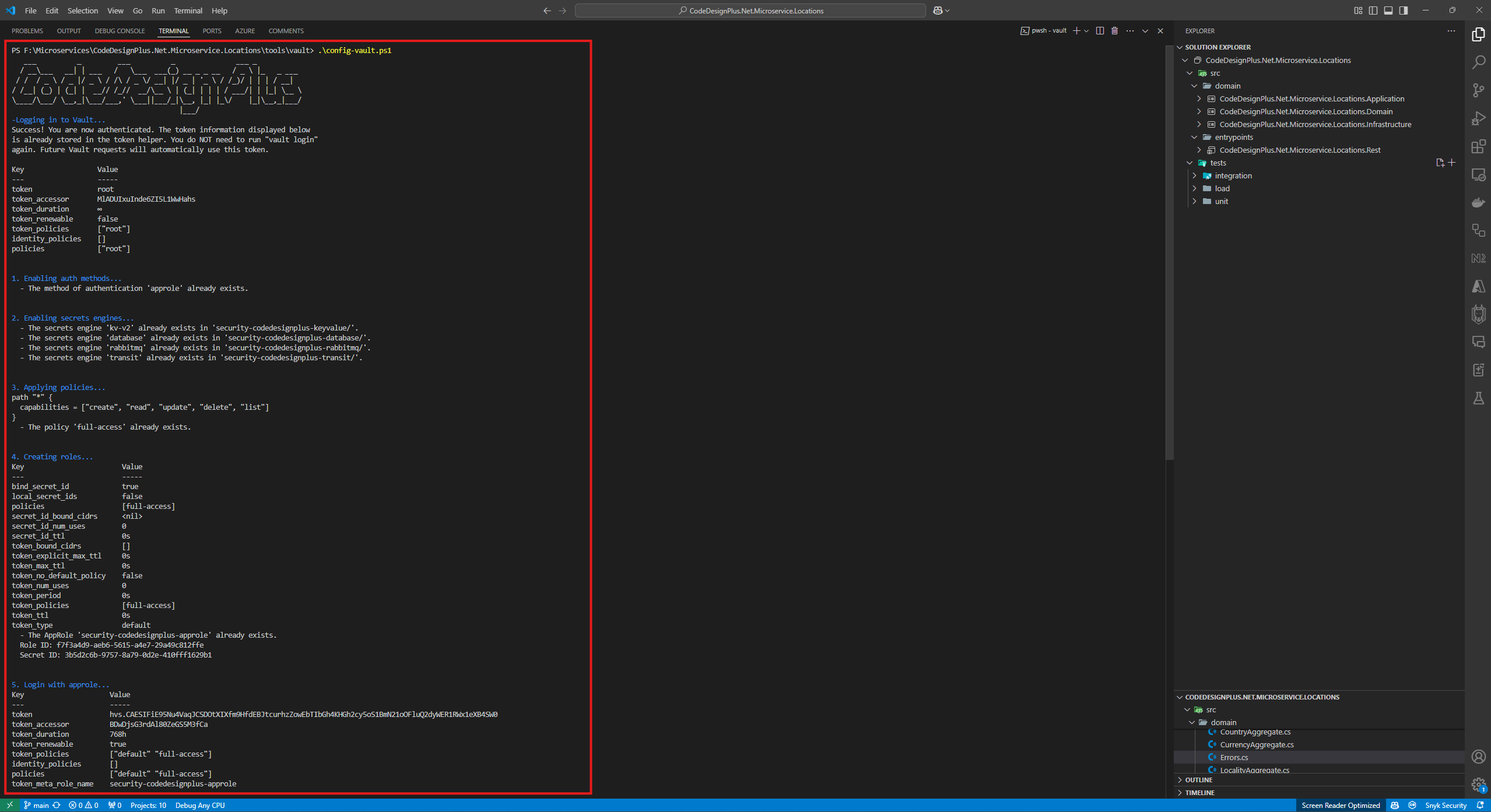The image size is (1491, 812).
Task: Open the Run and Debug view
Action: (x=1478, y=118)
